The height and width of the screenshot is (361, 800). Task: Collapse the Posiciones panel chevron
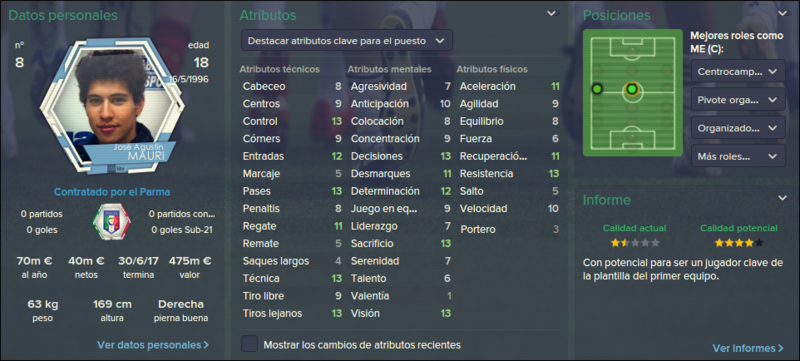[782, 13]
